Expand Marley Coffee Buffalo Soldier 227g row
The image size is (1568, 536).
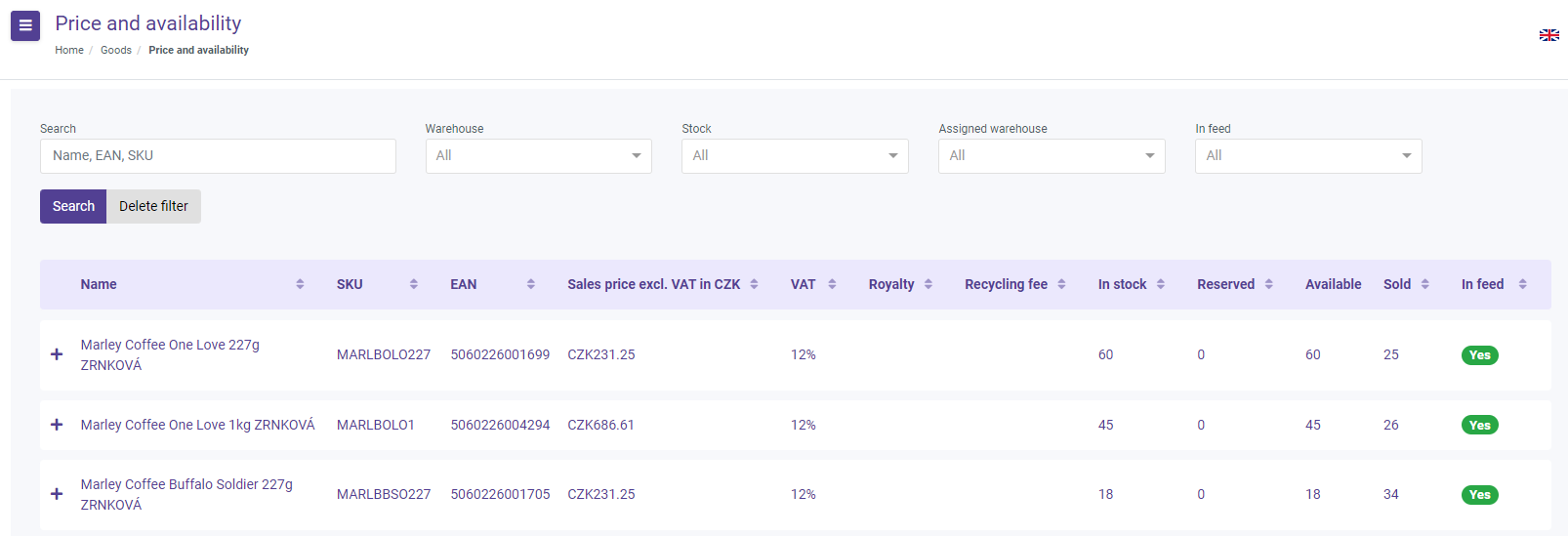57,494
